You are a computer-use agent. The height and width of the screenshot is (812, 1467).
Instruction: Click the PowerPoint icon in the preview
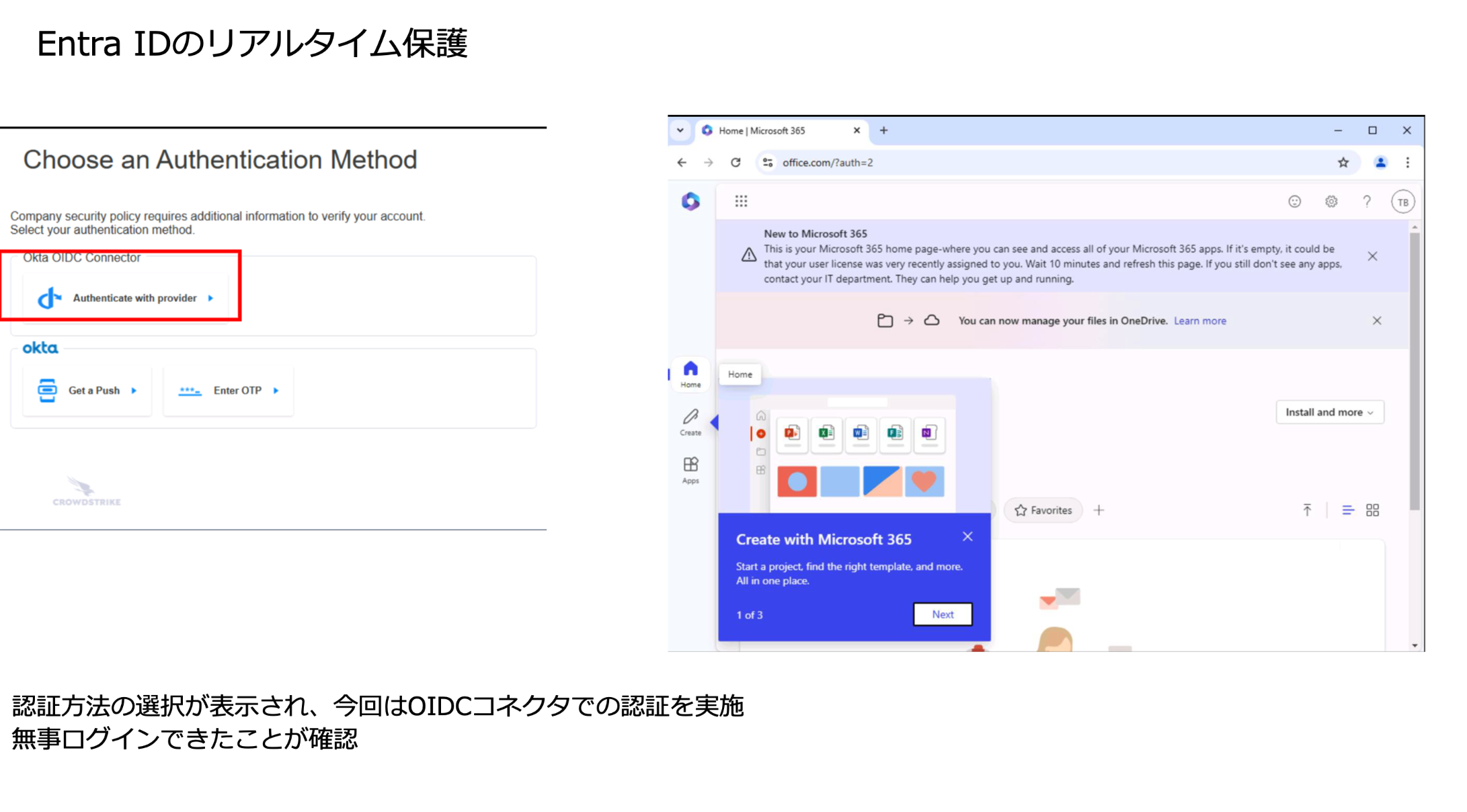click(792, 434)
